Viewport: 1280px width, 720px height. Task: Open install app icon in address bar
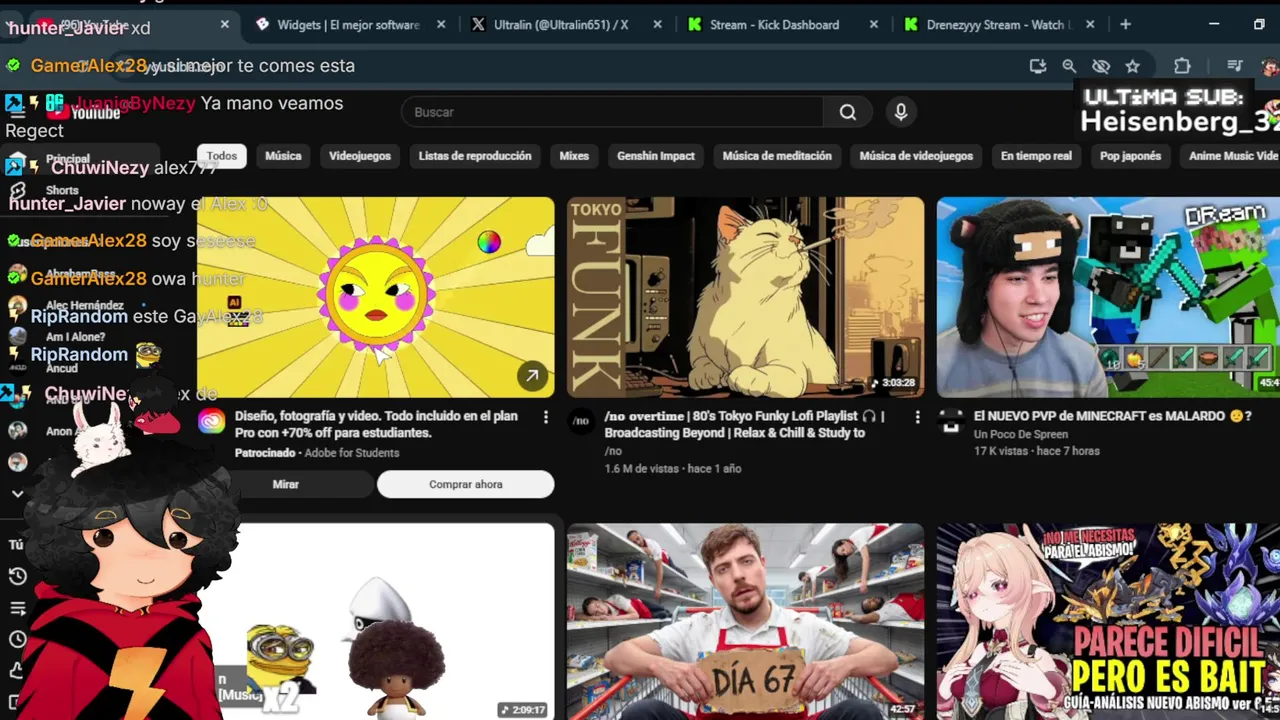coord(1038,66)
